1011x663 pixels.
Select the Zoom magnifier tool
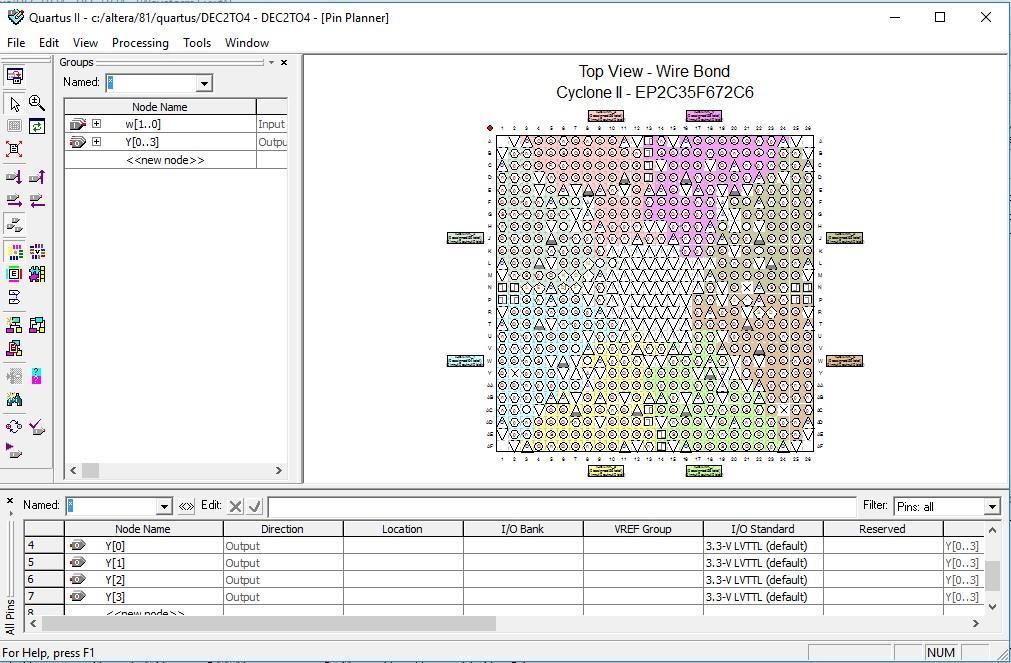click(x=37, y=103)
